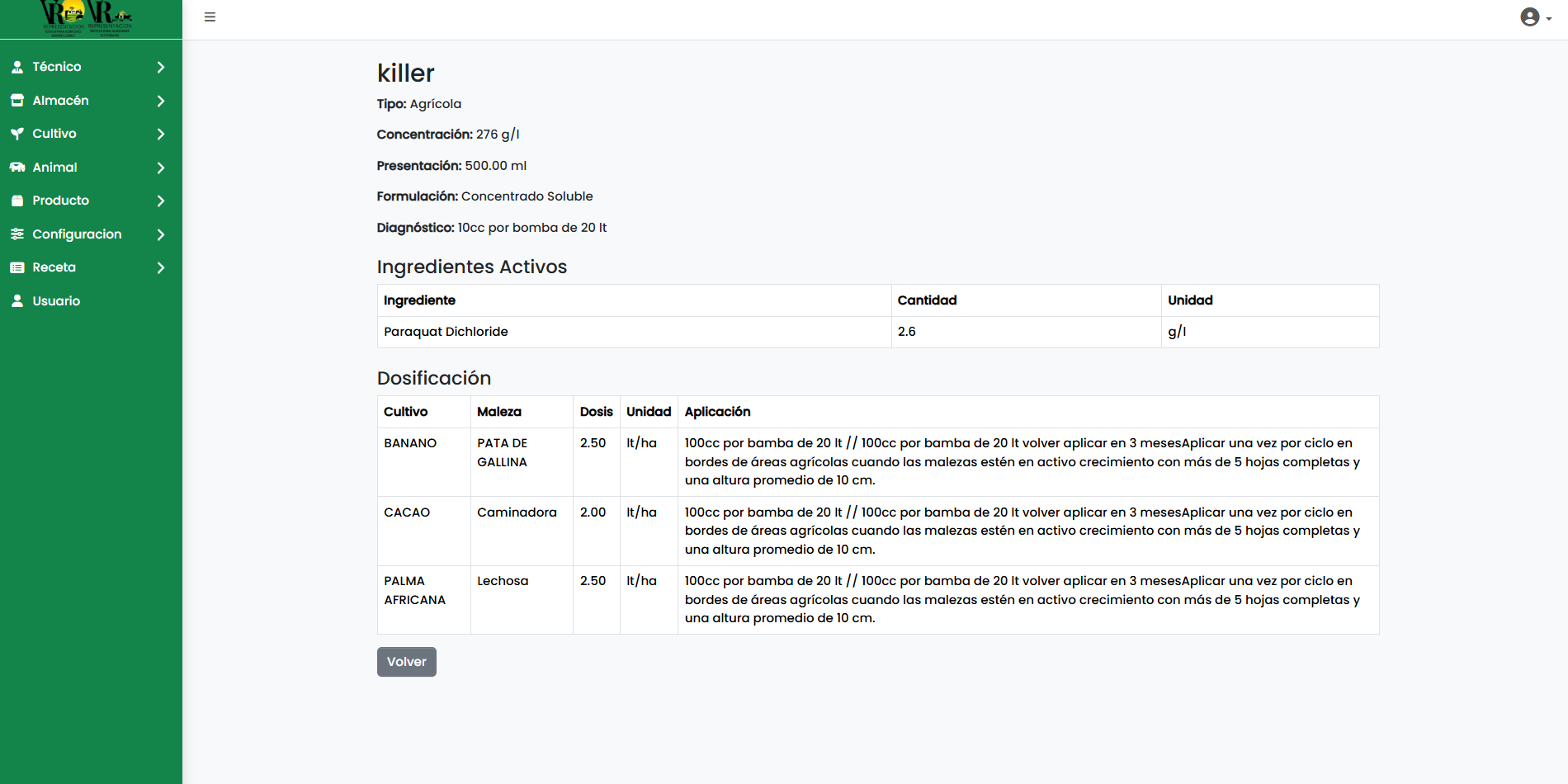Click the Receta list icon
Screen dimensions: 1568x784
[x=17, y=267]
